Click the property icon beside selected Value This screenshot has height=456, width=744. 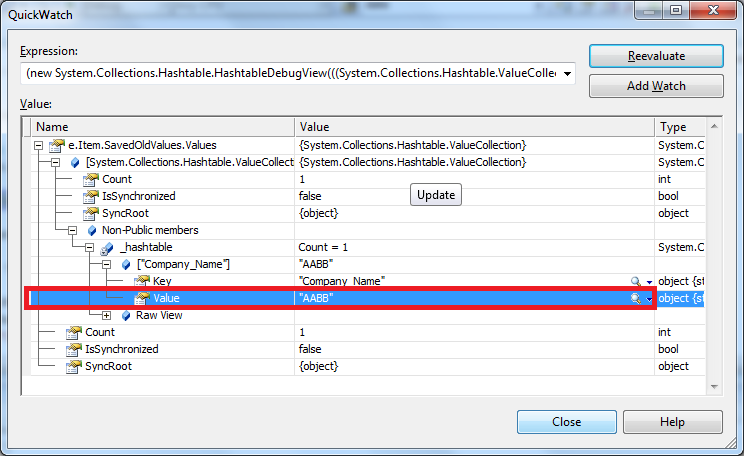pos(142,298)
